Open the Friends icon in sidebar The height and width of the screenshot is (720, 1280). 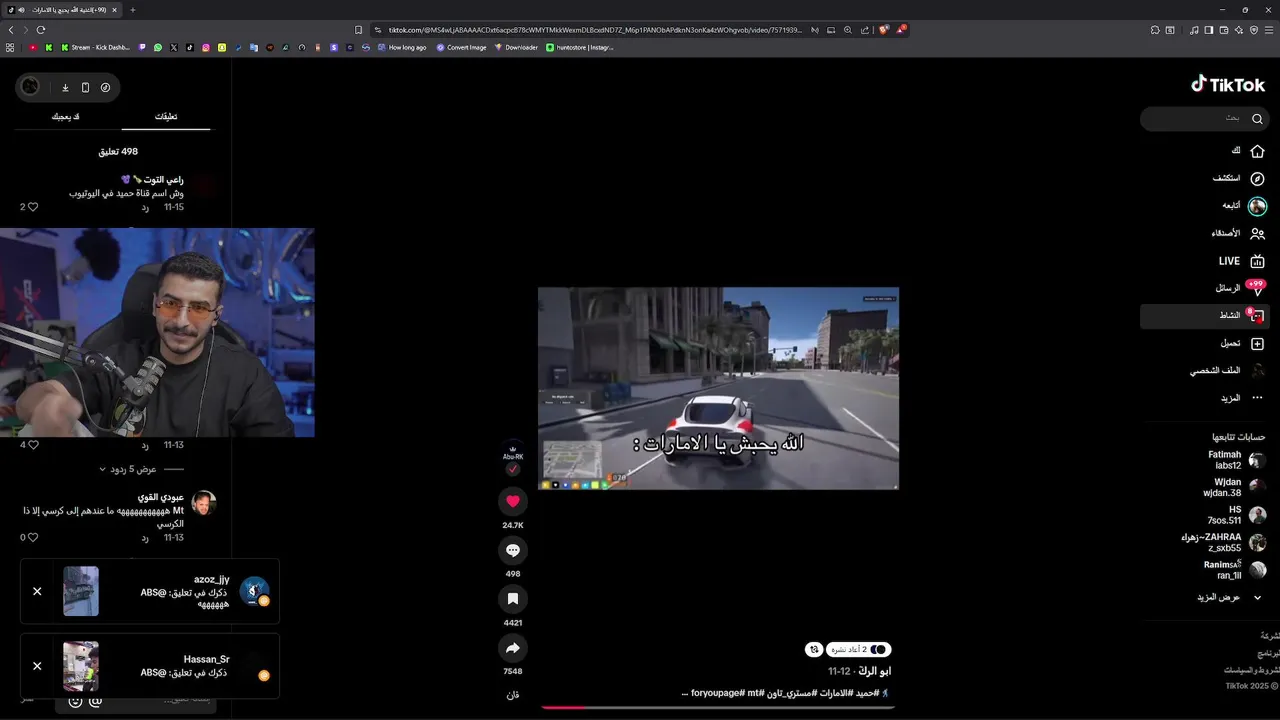click(x=1257, y=233)
